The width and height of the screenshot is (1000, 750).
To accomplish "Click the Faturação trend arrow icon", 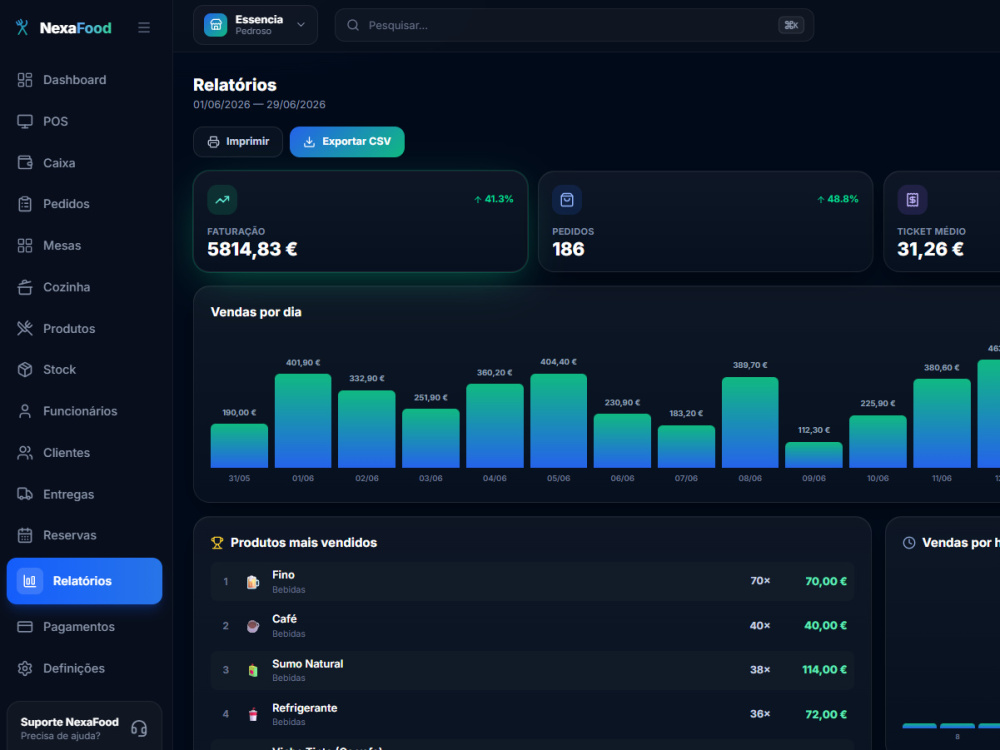I will [x=222, y=200].
